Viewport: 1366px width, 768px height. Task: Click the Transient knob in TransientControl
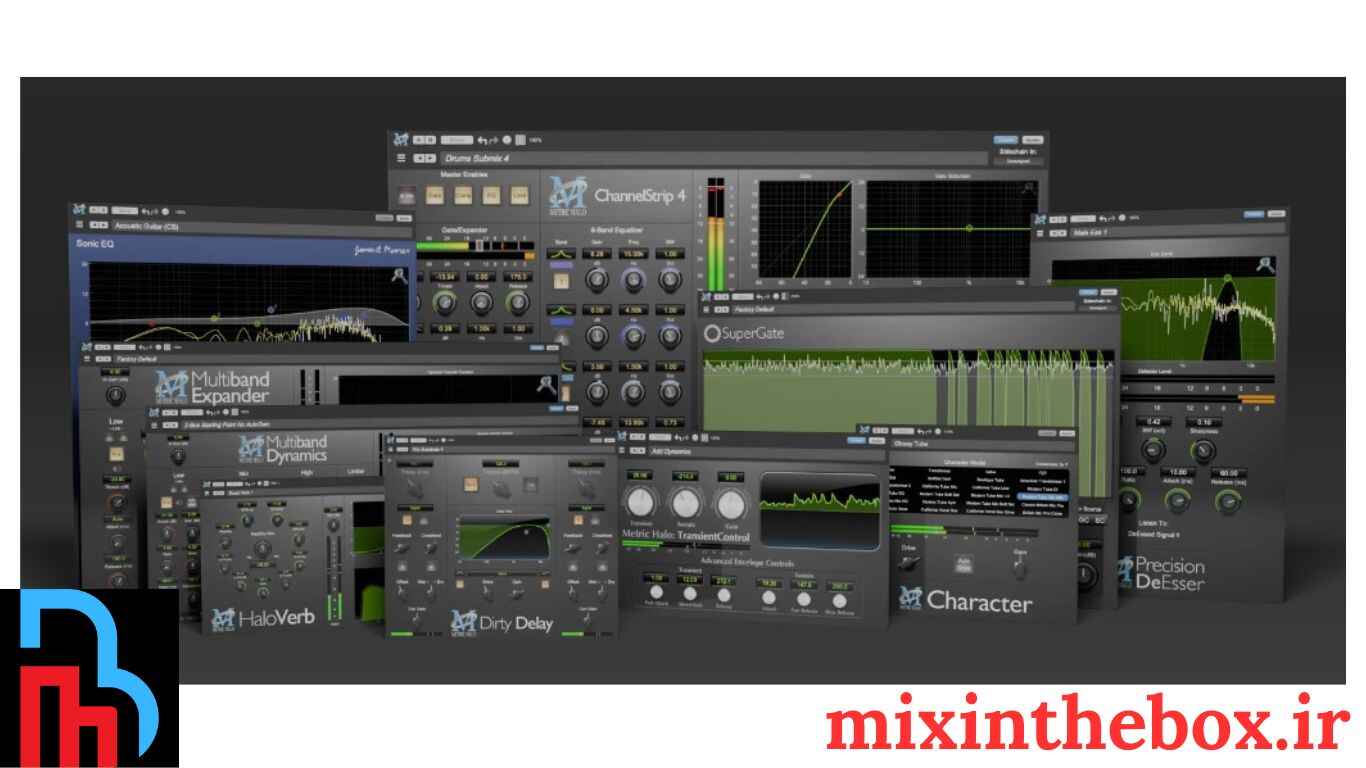click(639, 503)
